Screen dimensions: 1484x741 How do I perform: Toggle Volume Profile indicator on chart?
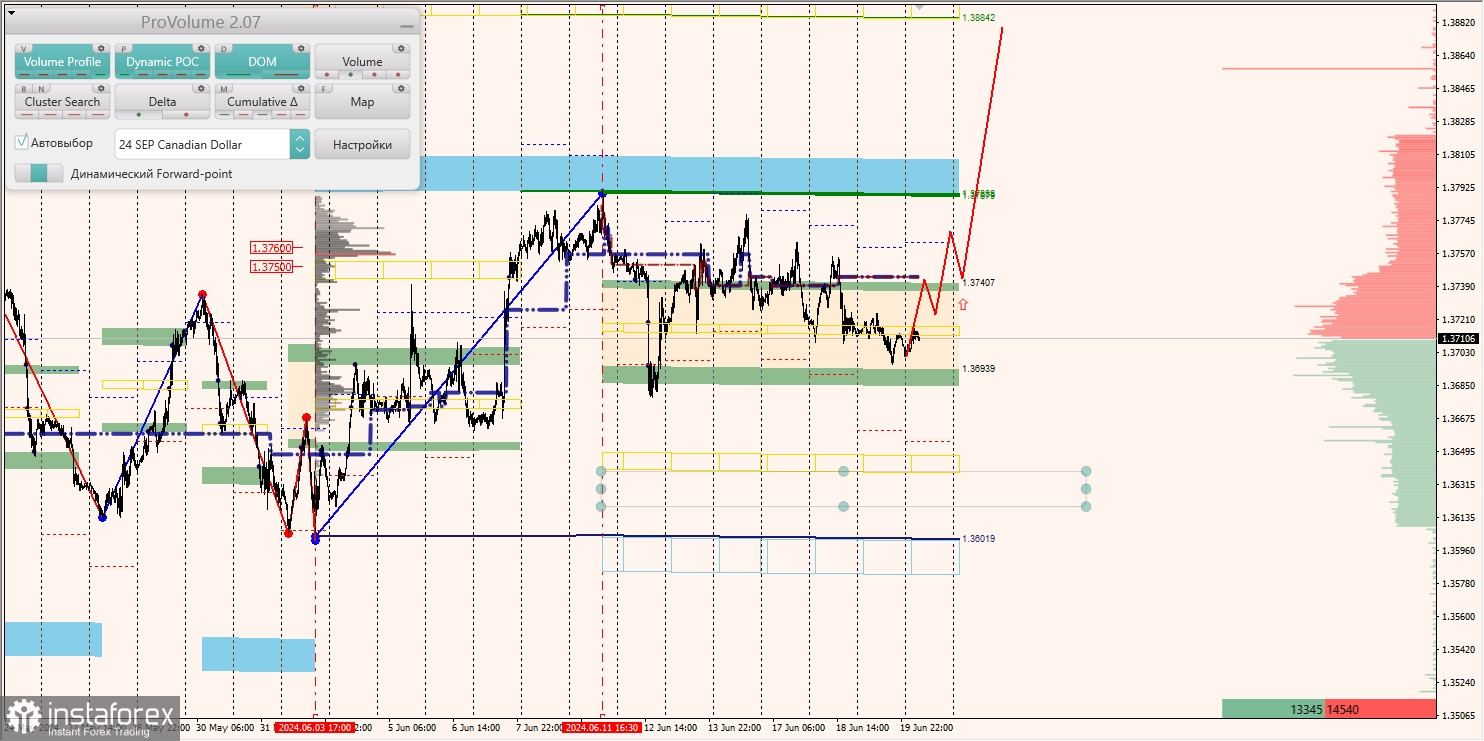62,62
